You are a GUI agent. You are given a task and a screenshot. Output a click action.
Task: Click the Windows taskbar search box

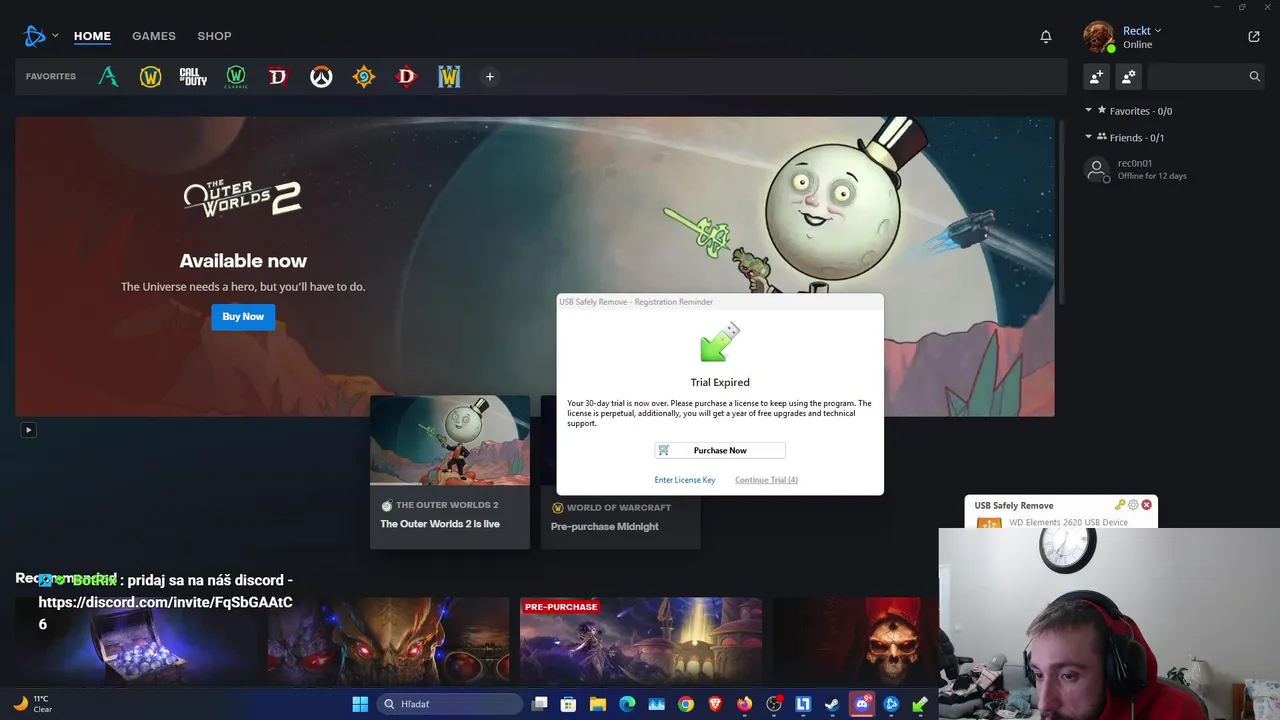click(450, 704)
